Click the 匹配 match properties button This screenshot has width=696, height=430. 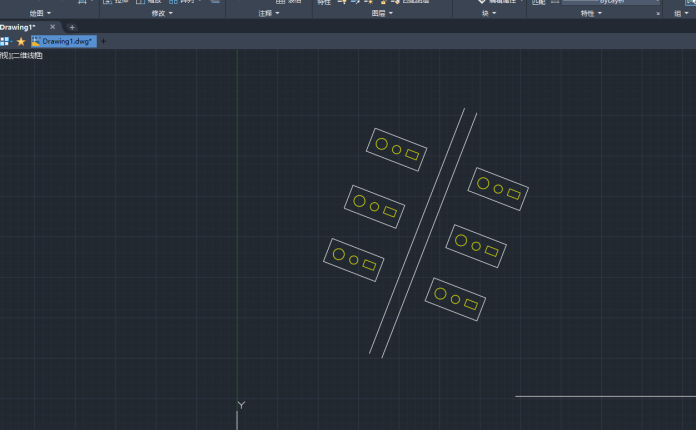[539, 3]
